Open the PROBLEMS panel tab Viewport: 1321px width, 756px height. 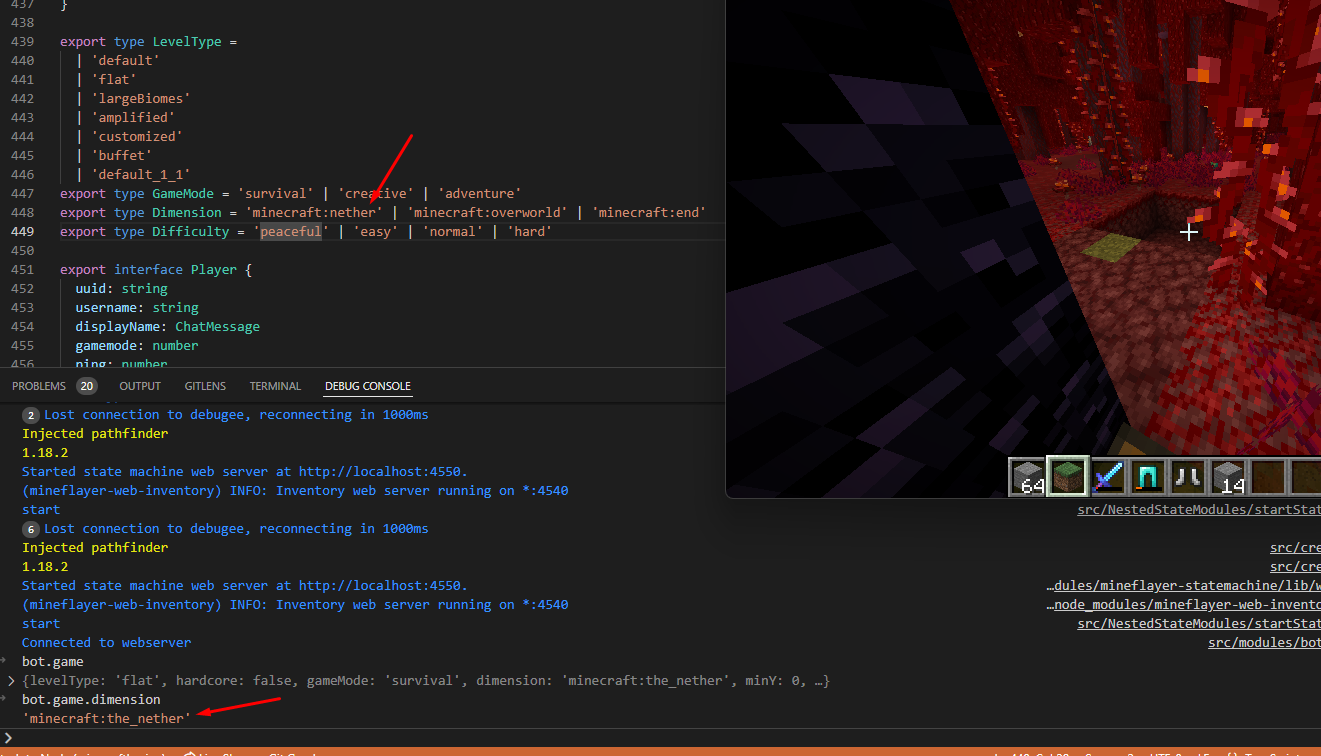[39, 386]
